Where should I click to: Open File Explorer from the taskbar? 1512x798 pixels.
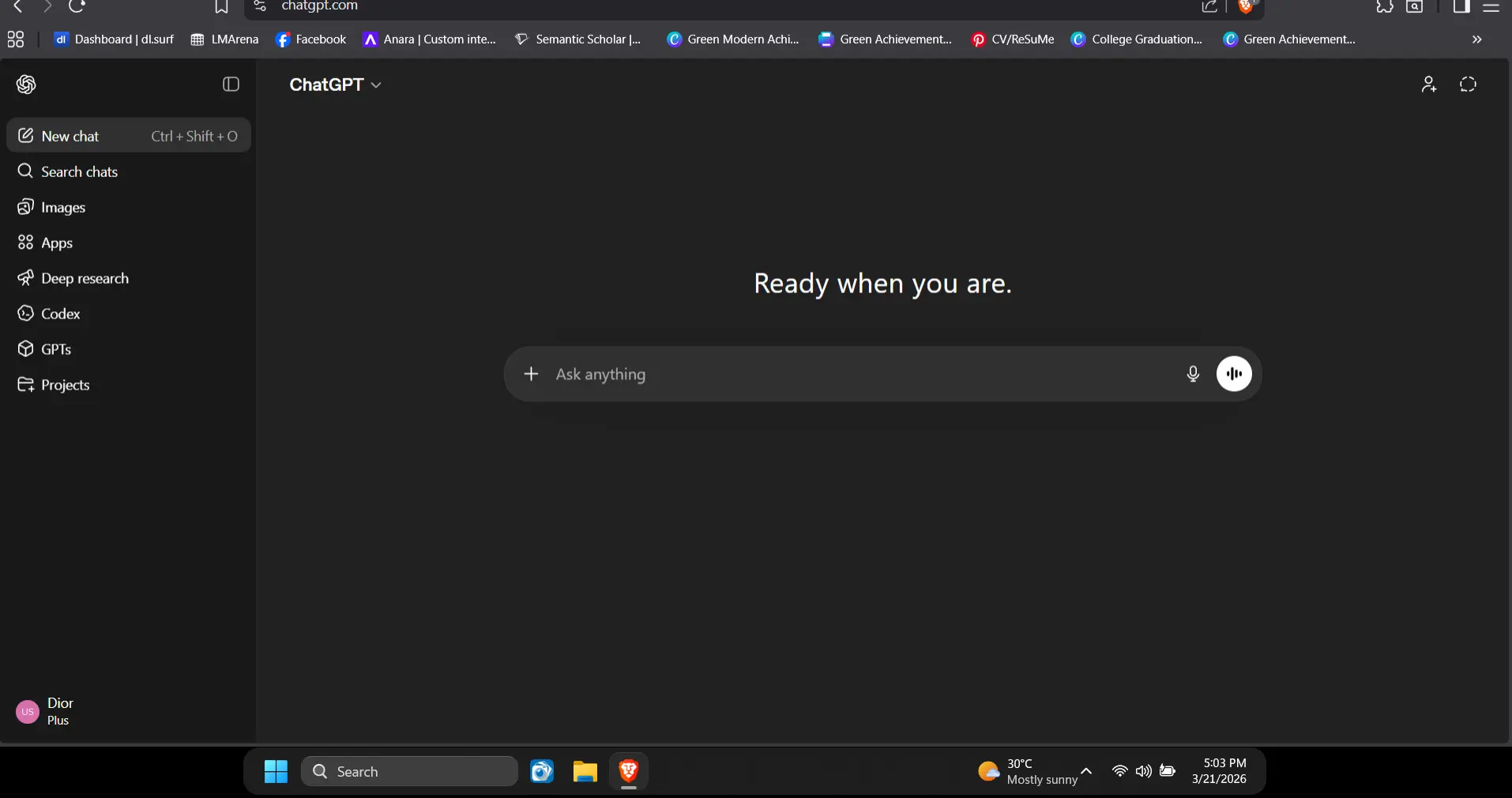(585, 772)
